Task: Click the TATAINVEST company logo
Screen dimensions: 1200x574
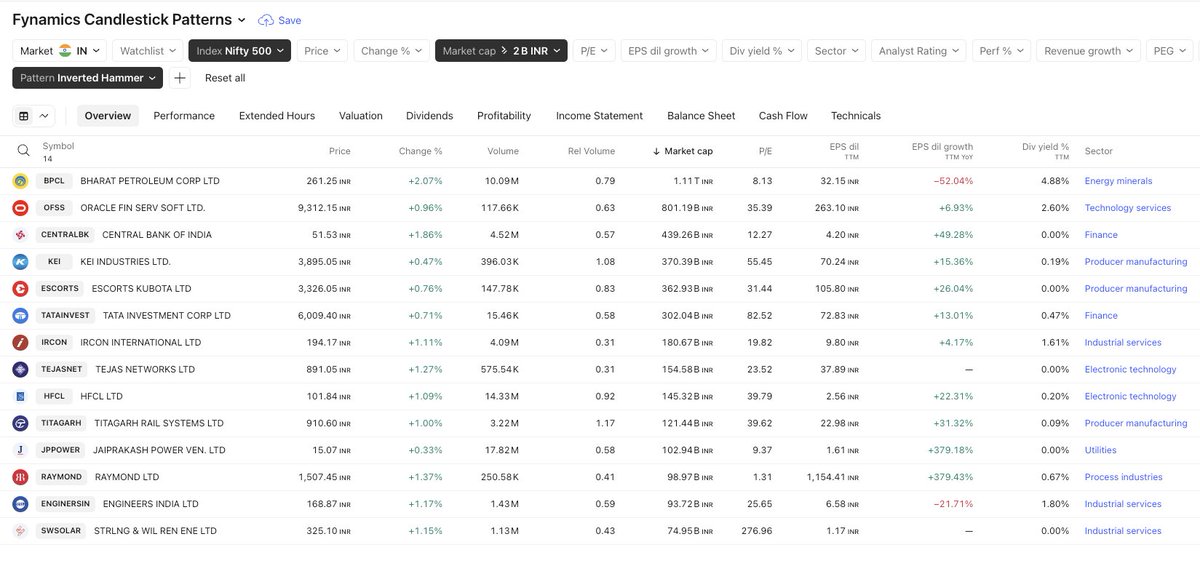Action: pos(20,316)
